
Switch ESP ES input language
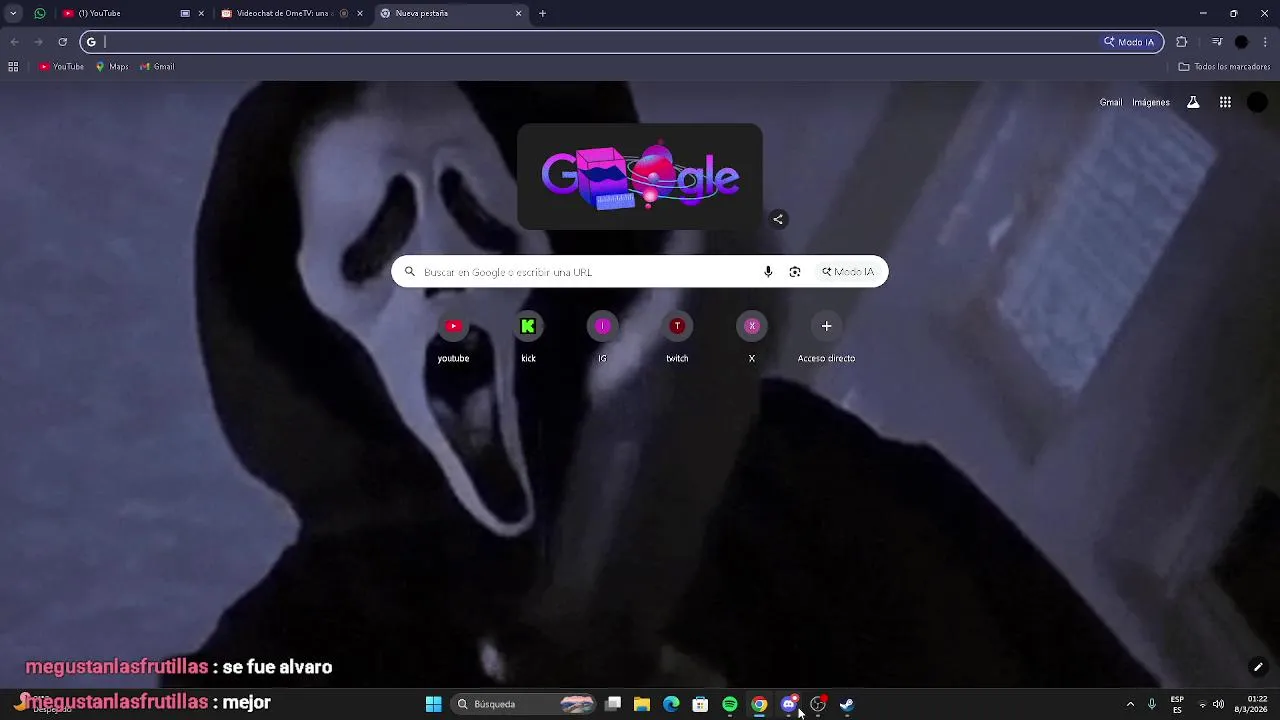coord(1177,704)
